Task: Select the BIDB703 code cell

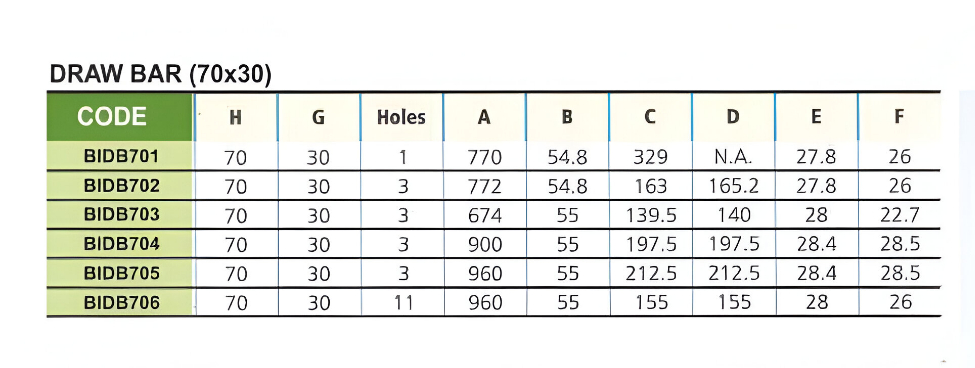Action: [x=120, y=214]
